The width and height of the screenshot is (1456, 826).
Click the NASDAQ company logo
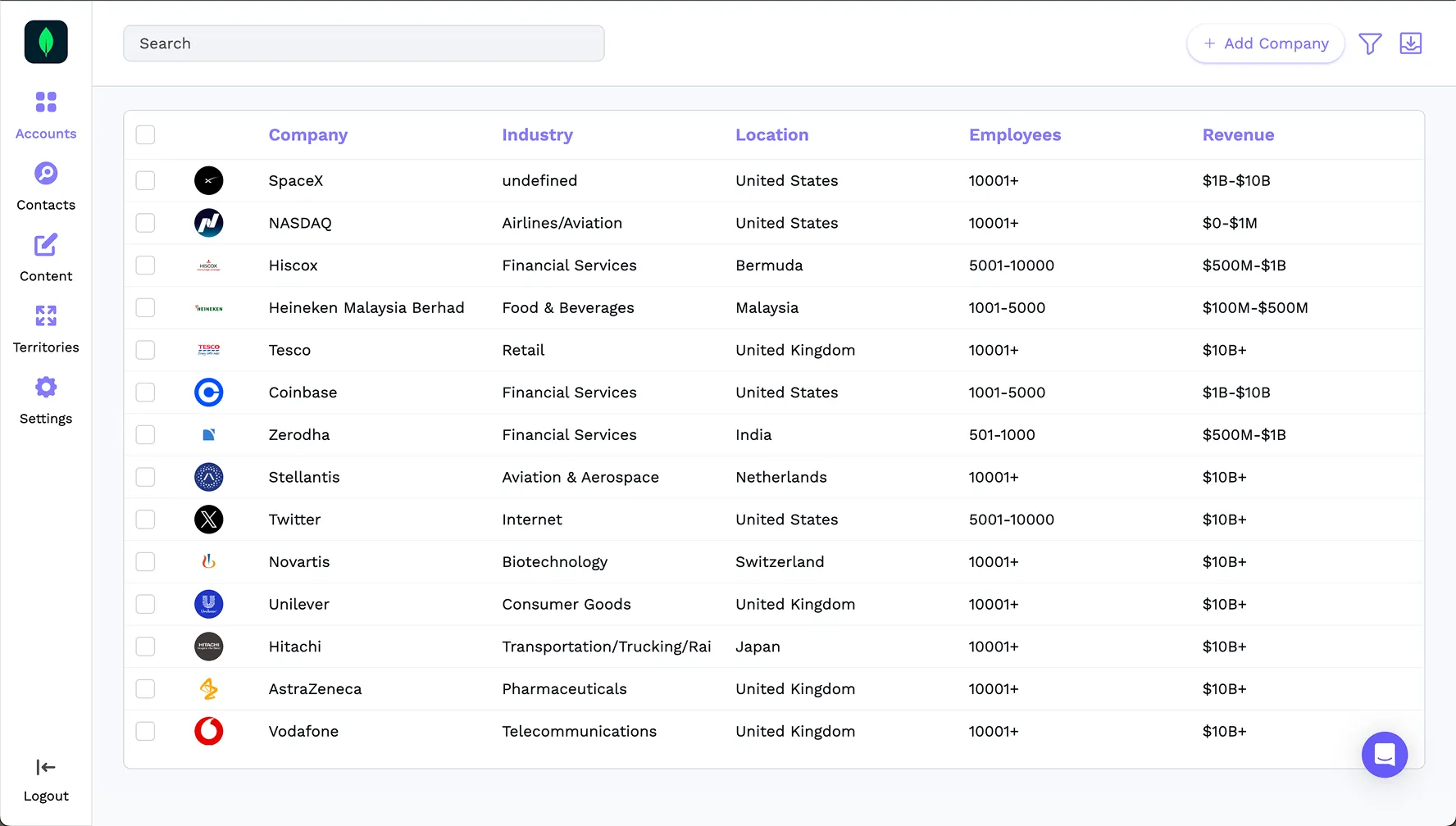pos(209,223)
